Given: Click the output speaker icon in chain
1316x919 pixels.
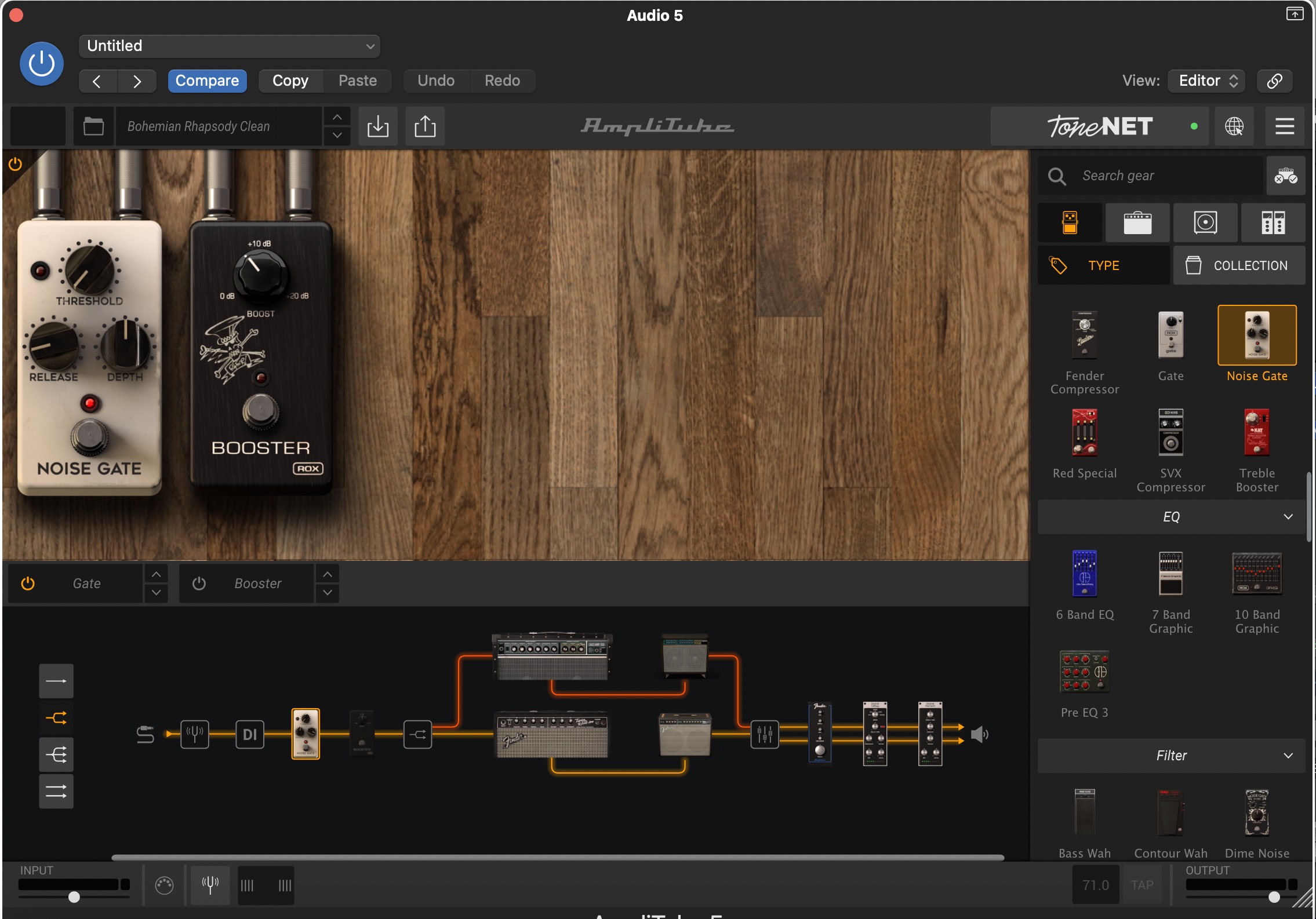Looking at the screenshot, I should [x=979, y=734].
